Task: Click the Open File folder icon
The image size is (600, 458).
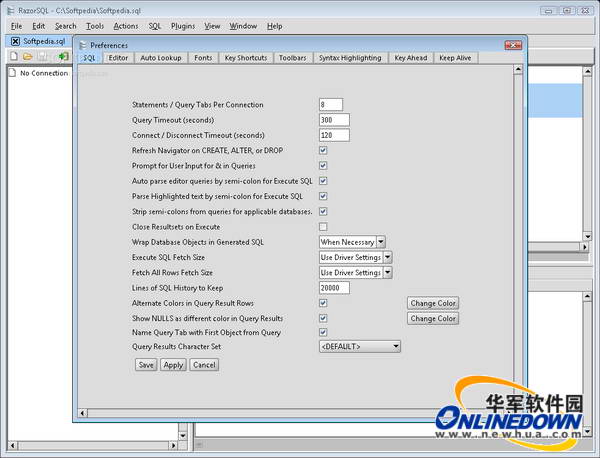Action: click(28, 57)
